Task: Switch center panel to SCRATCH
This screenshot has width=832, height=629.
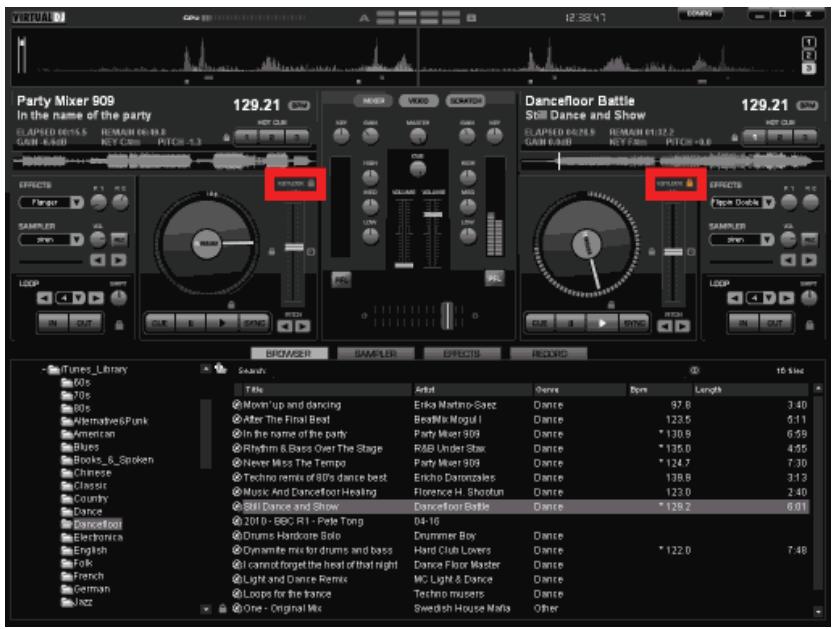Action: coord(465,100)
